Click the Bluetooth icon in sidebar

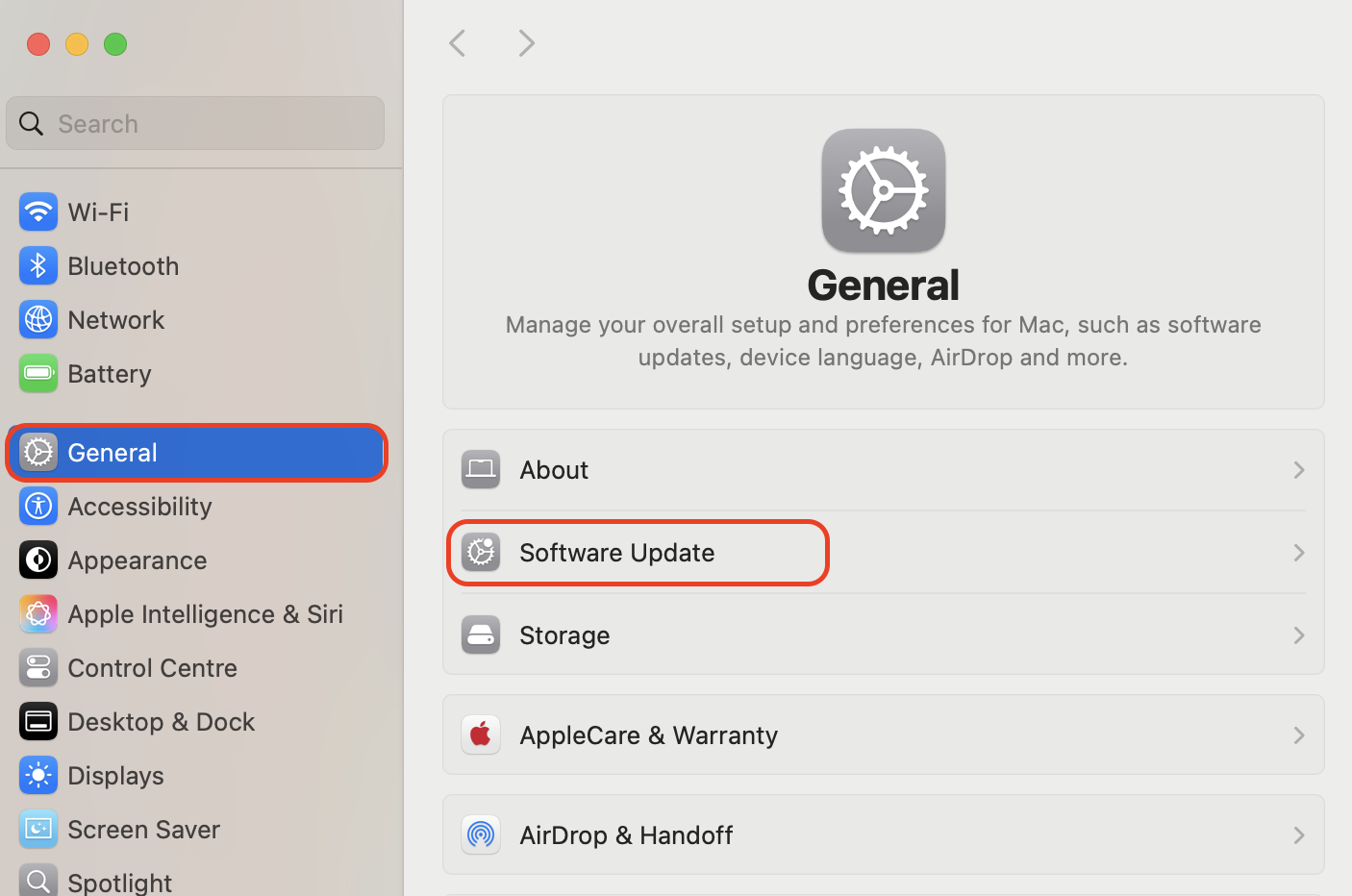38,265
